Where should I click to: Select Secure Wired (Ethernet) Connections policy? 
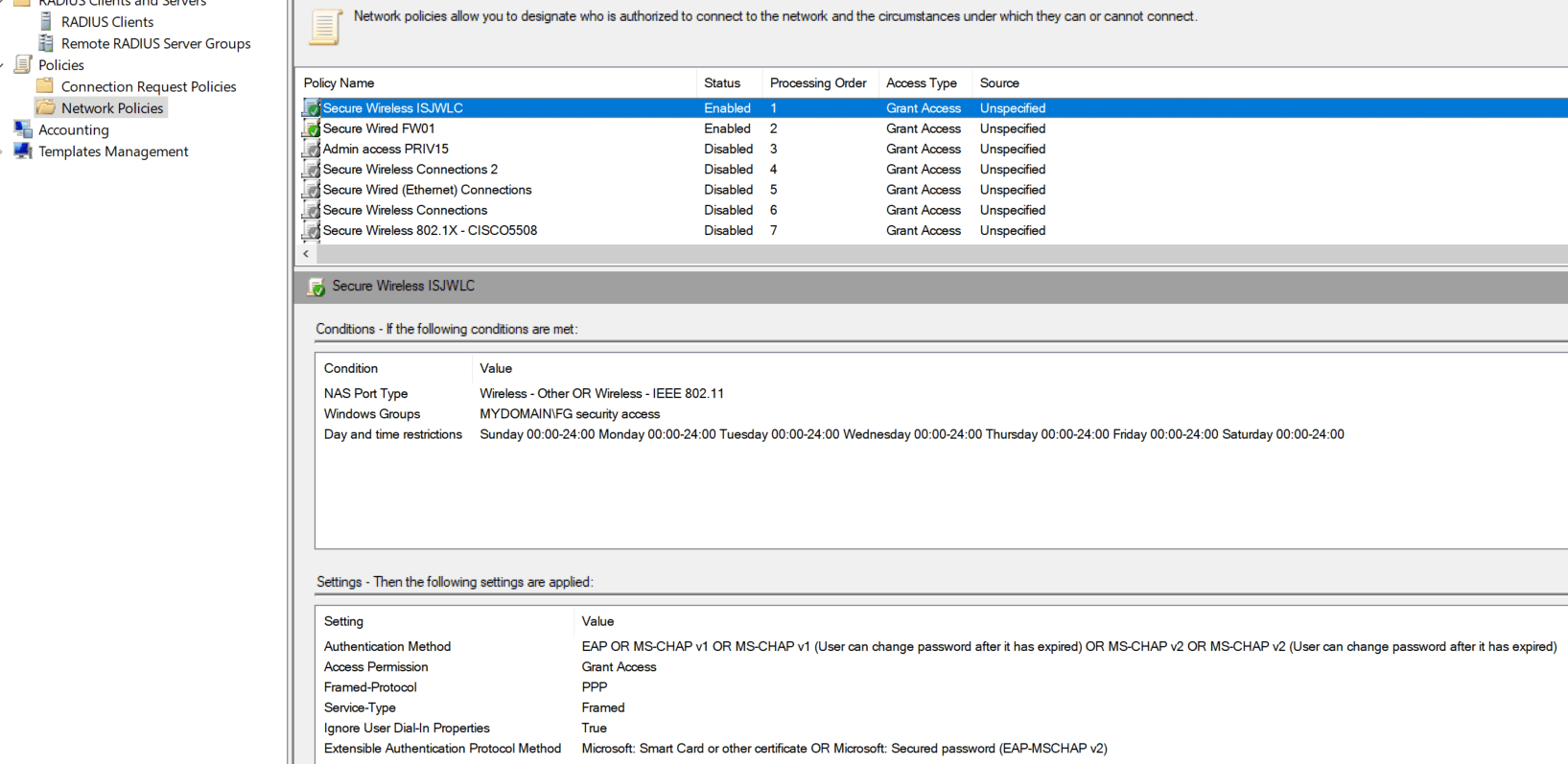427,190
